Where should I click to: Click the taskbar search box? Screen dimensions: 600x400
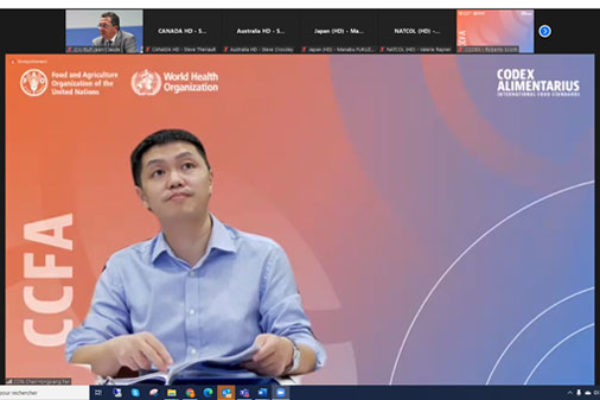click(x=44, y=393)
